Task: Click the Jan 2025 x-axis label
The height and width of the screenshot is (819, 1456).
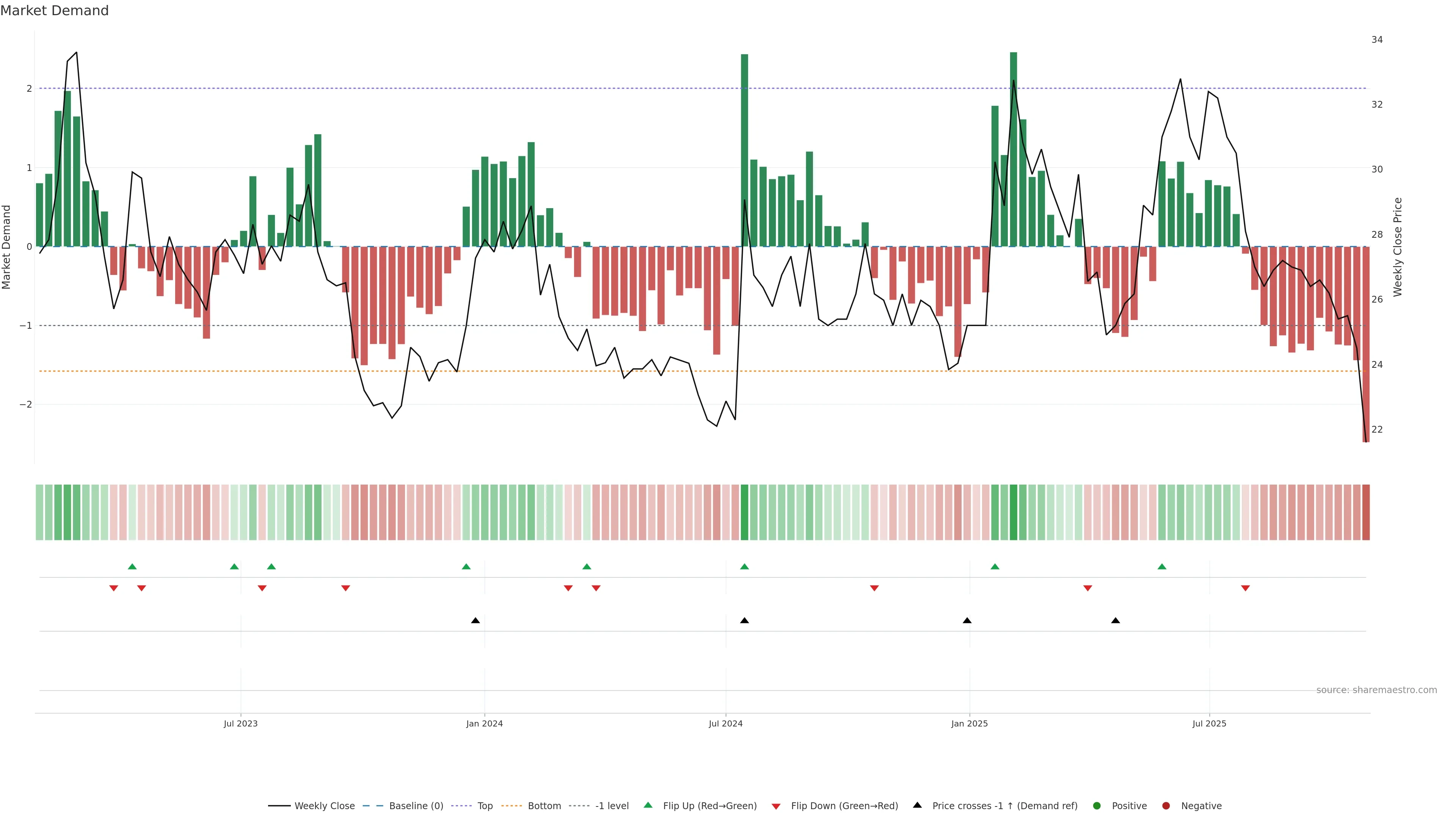Action: click(x=970, y=723)
